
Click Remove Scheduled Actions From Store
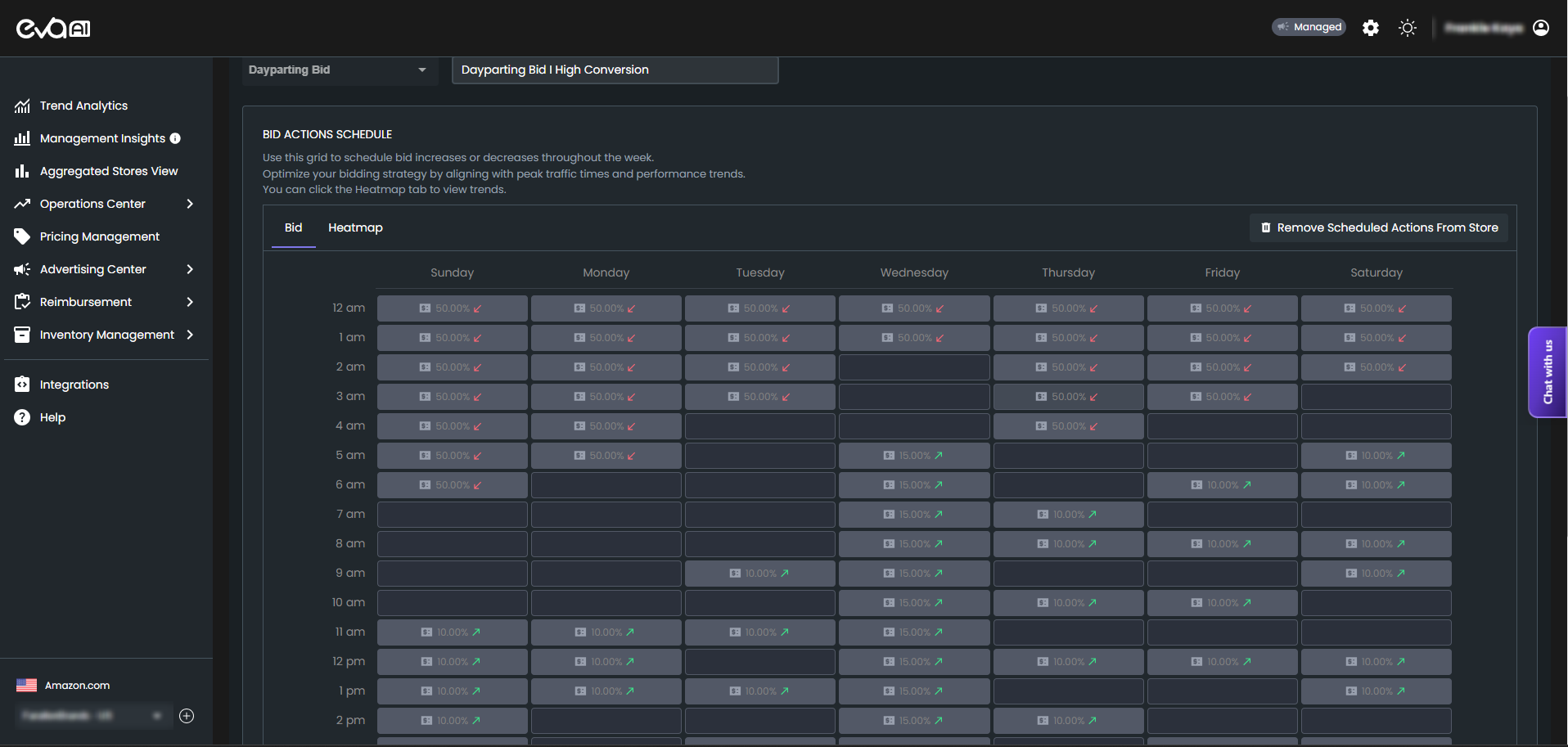1379,227
